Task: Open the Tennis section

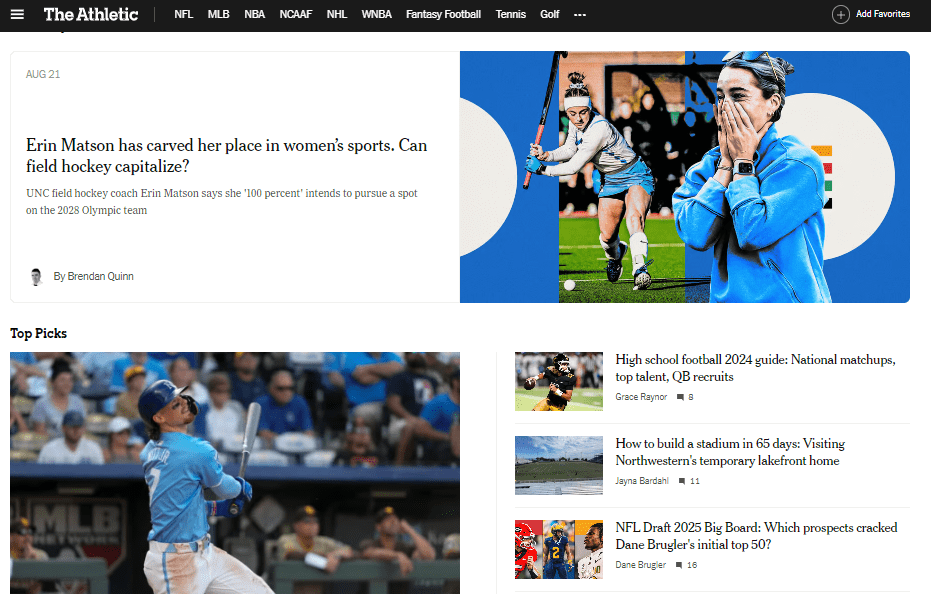Action: 511,14
